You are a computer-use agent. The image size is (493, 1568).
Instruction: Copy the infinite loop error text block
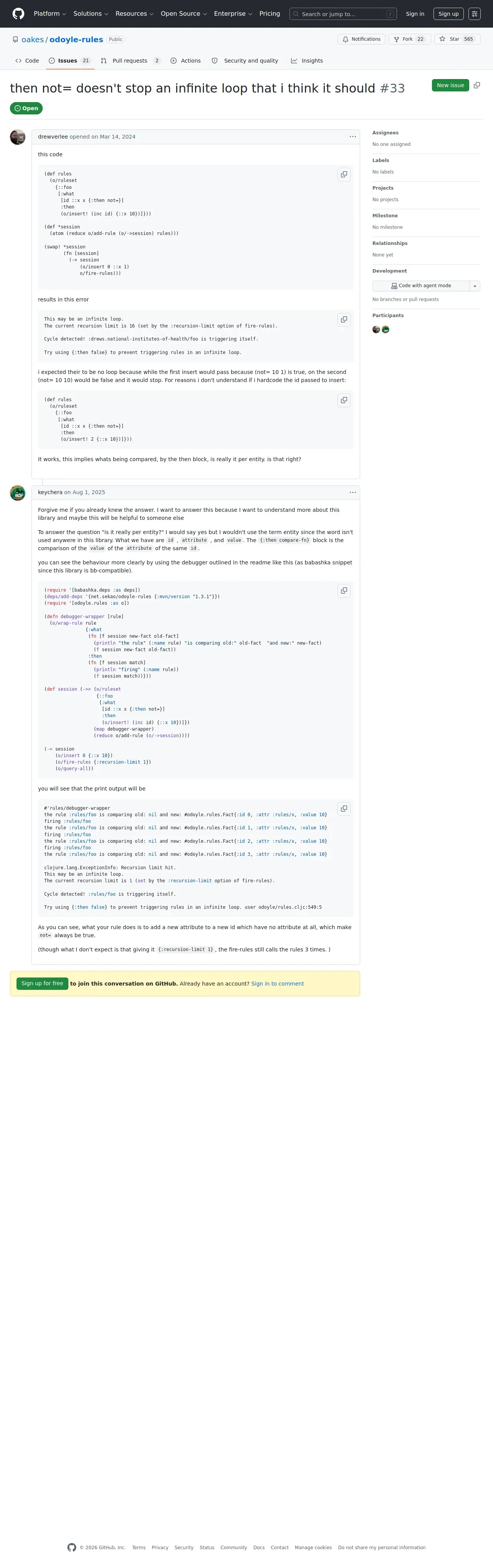(344, 319)
